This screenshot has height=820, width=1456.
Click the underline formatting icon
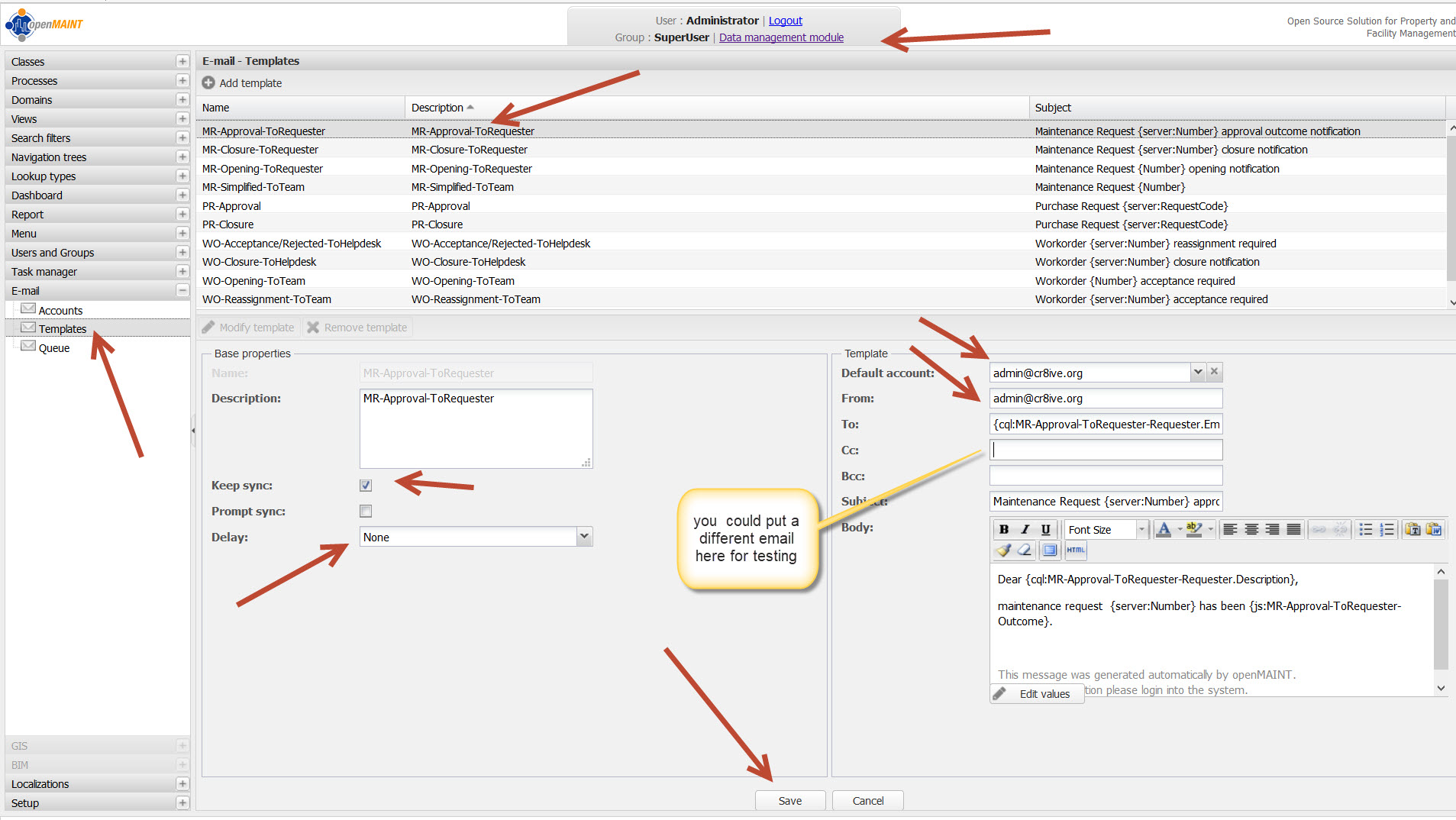1045,529
